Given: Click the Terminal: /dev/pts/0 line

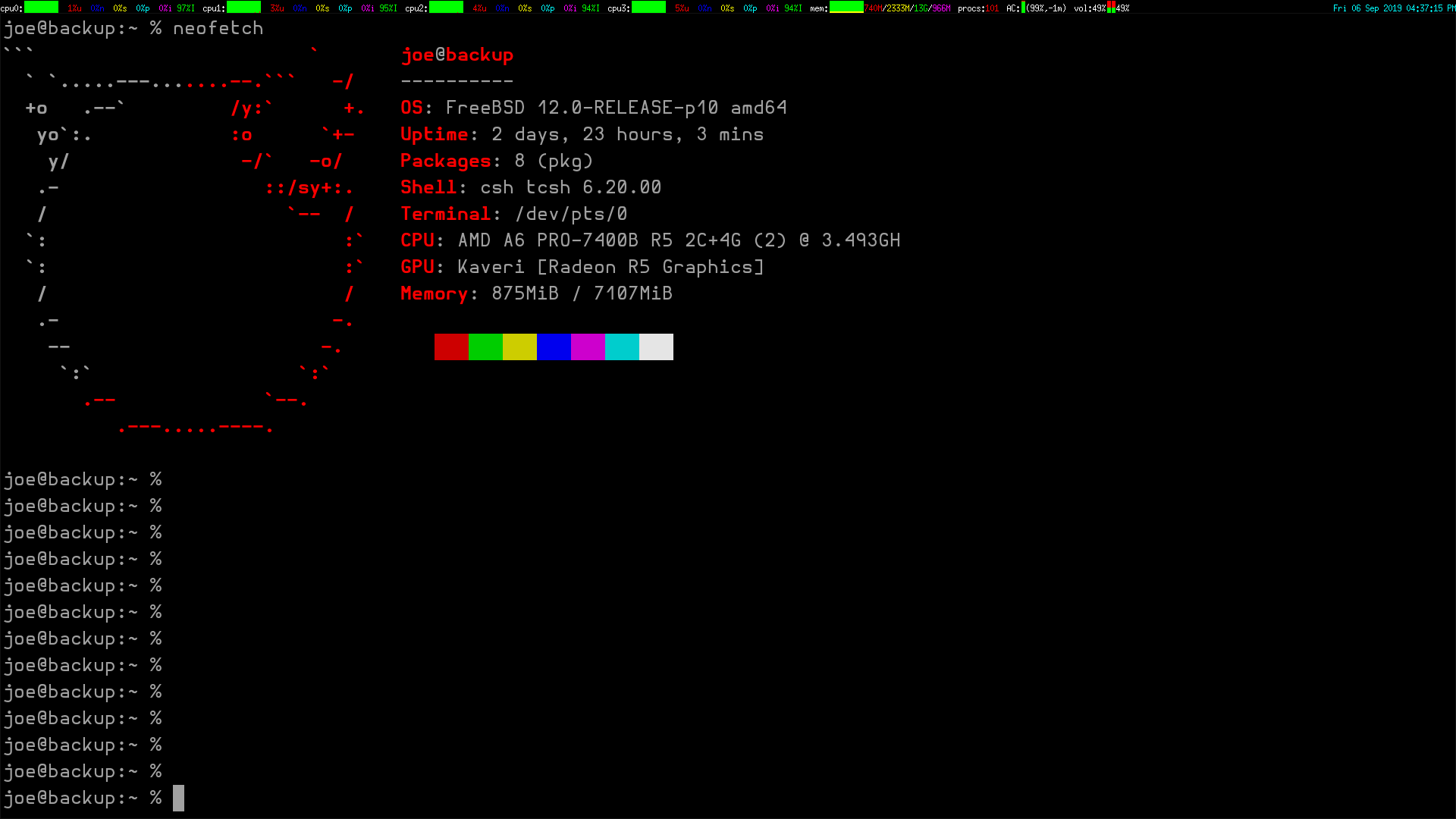Looking at the screenshot, I should 514,214.
